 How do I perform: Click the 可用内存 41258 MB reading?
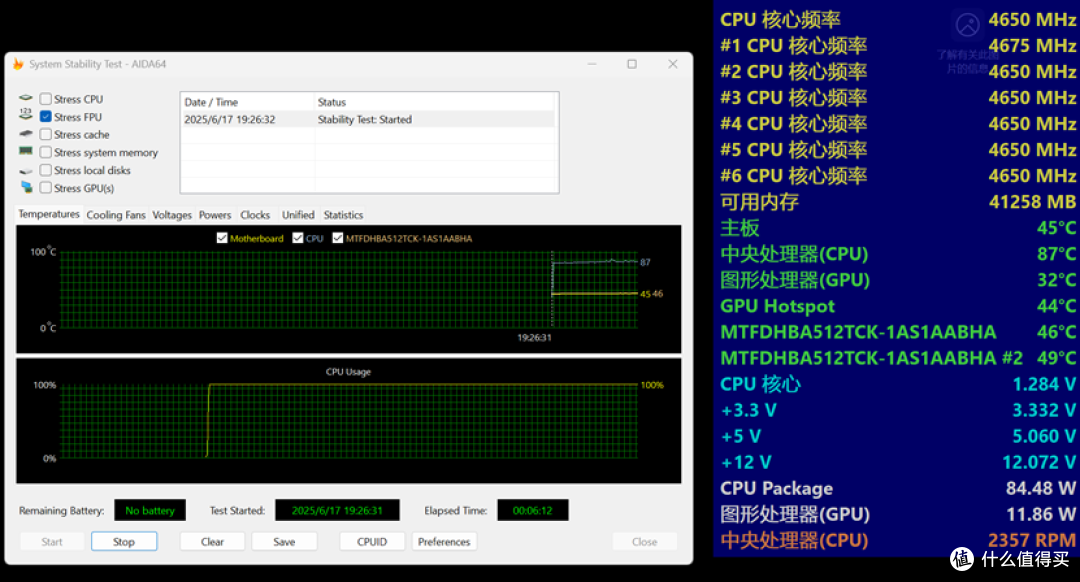[x=897, y=202]
